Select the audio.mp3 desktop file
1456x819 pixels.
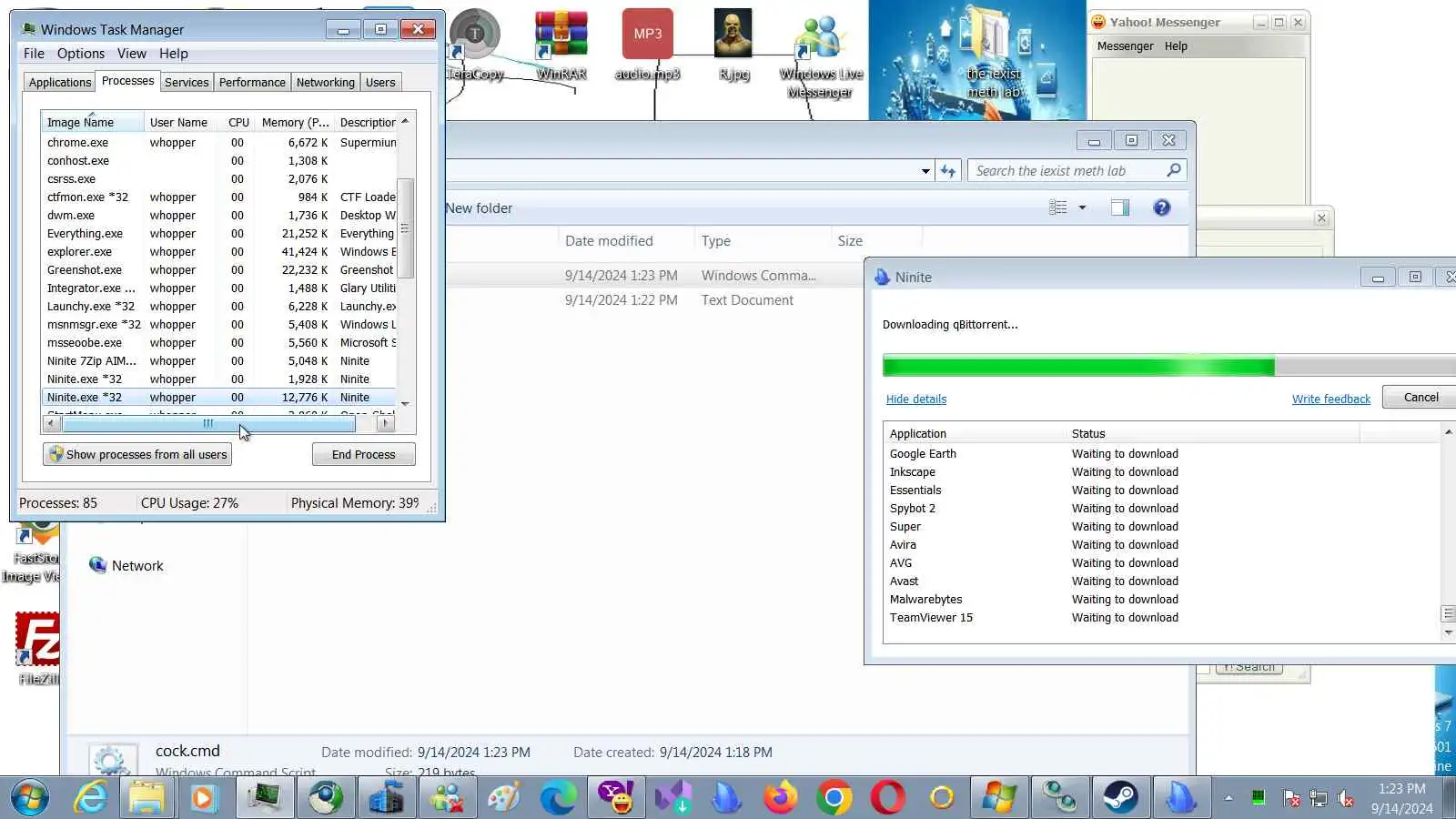647,45
